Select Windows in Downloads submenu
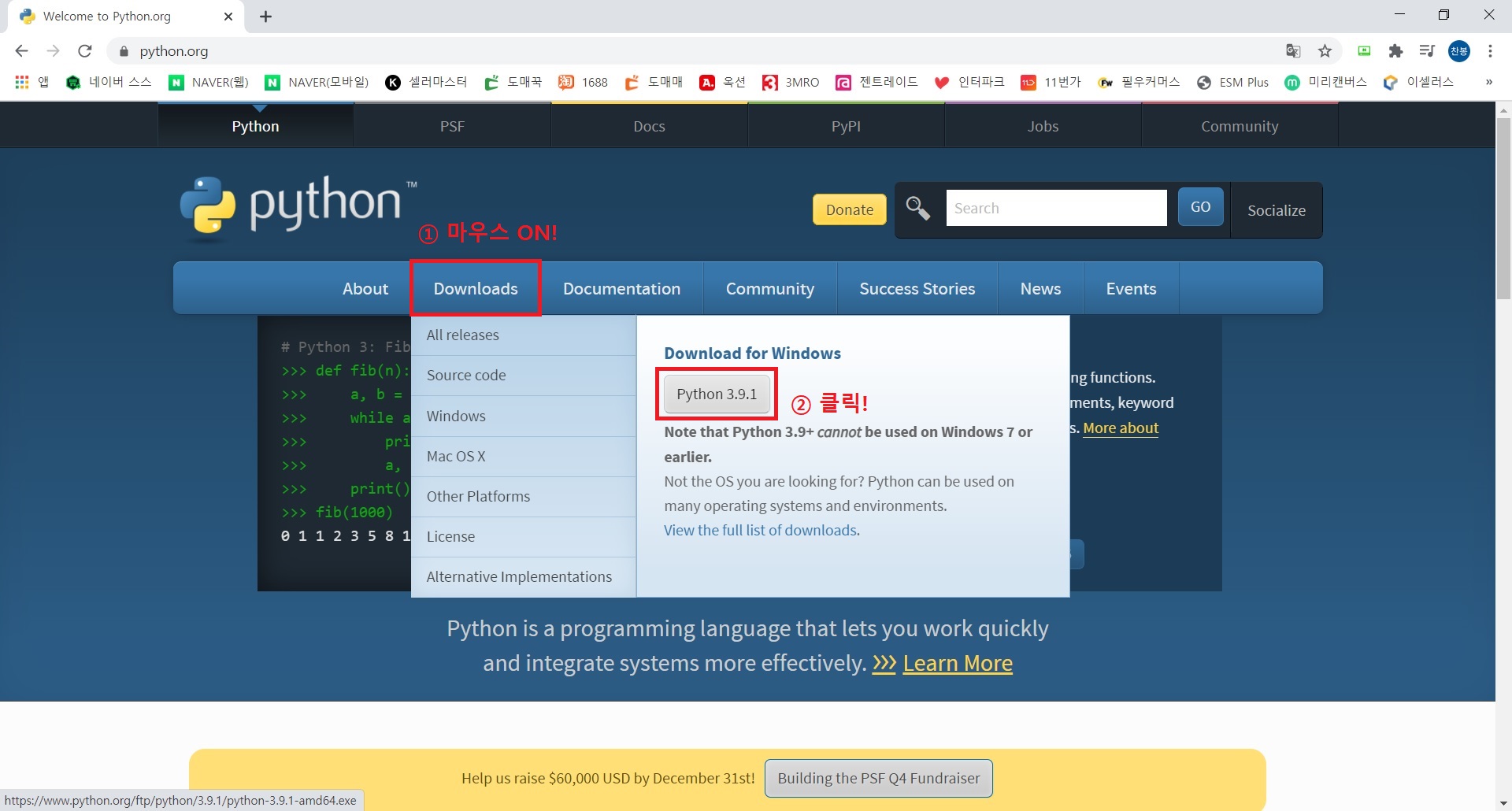The image size is (1512, 811). (x=524, y=417)
